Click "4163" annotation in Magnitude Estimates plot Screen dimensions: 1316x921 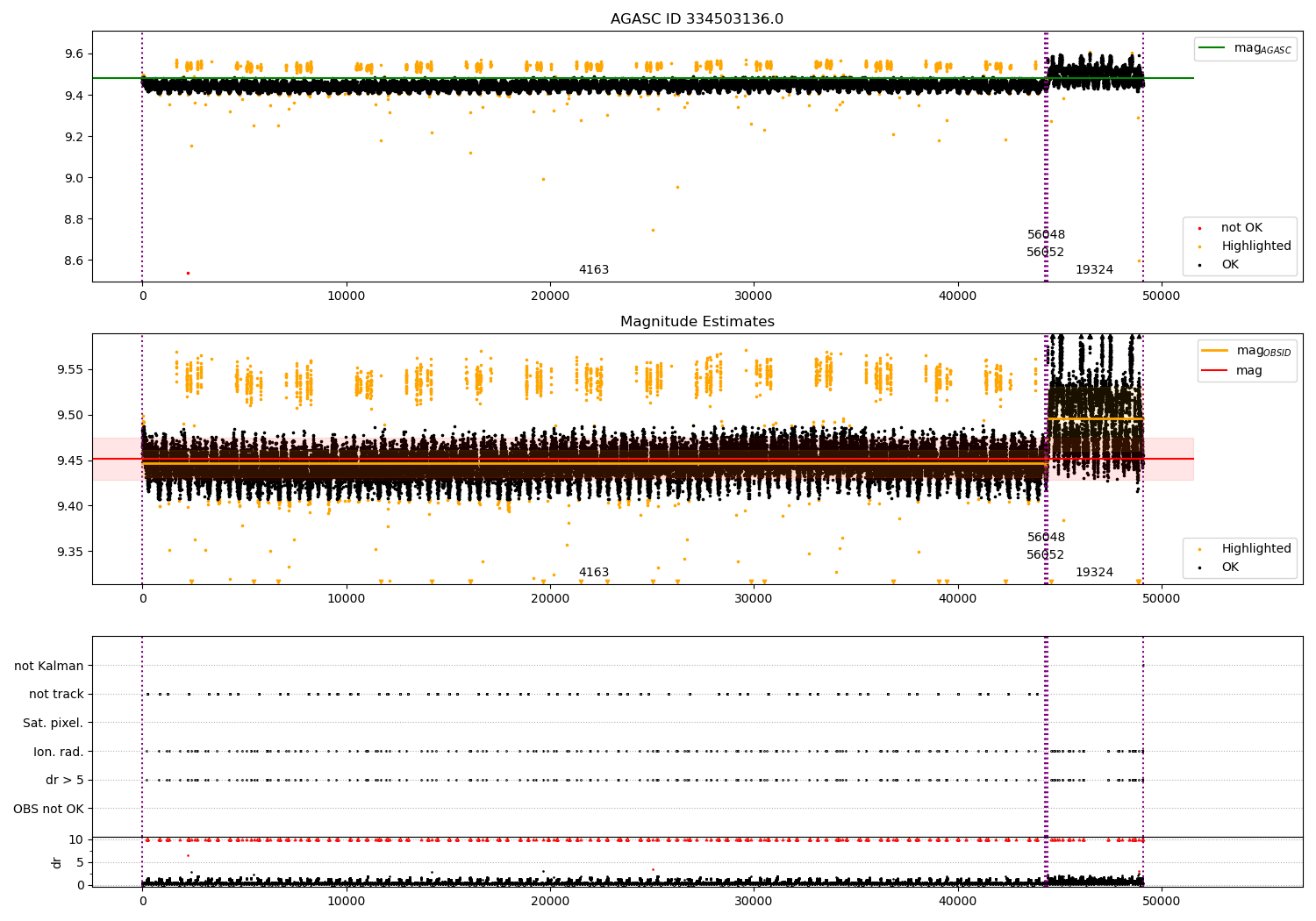(594, 573)
